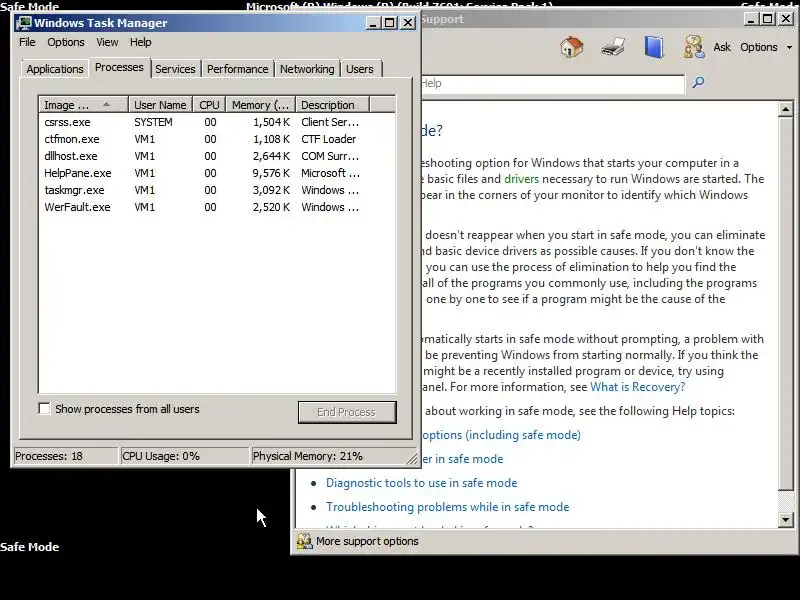This screenshot has height=600, width=800.
Task: Click the 9,576 K memory value
Action: (271, 173)
